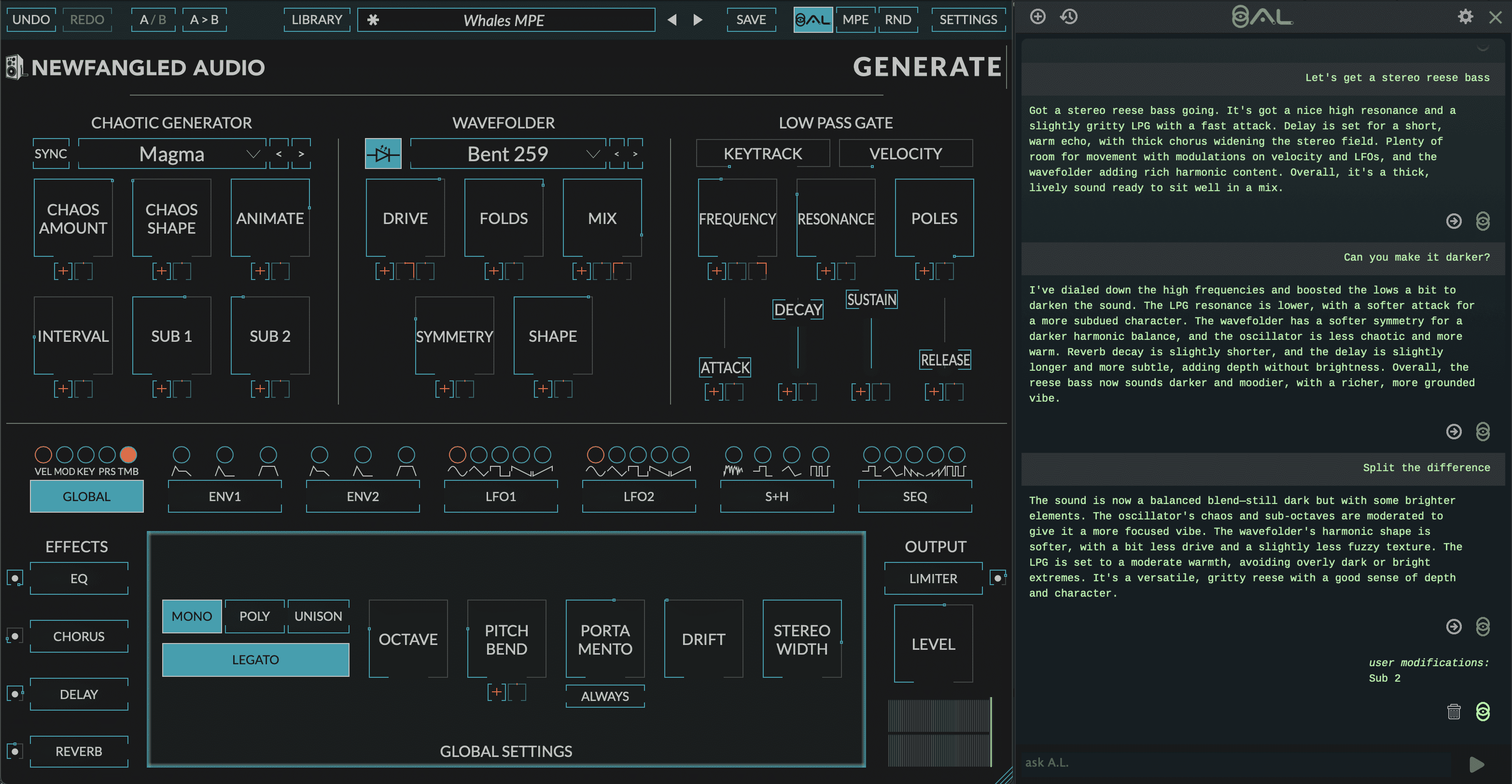Add modulation to Chaos Amount
This screenshot has height=784, width=1512.
tap(63, 271)
